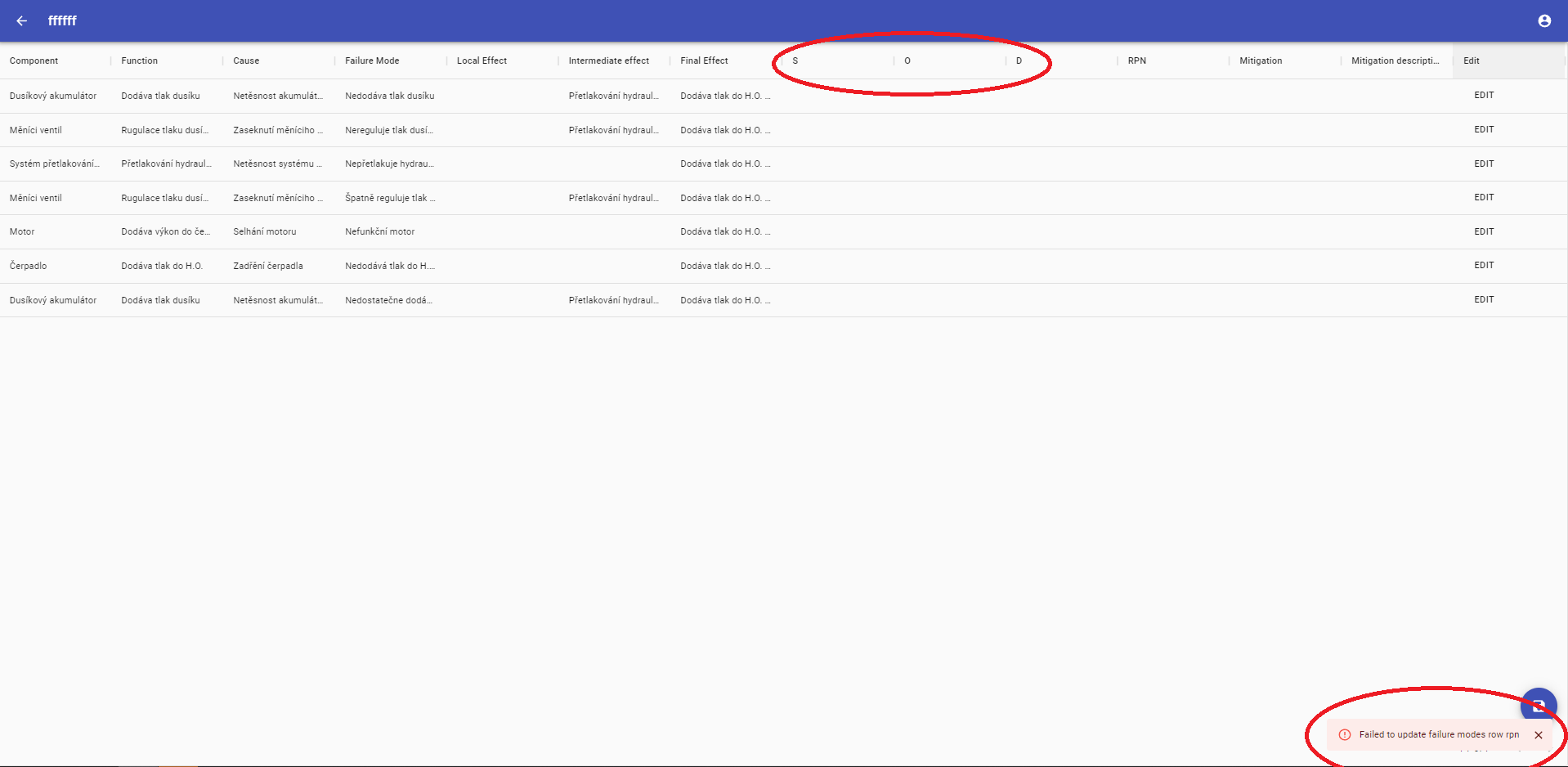The image size is (1568, 767).
Task: Edit the Čerpadlo row
Action: coord(1483,265)
